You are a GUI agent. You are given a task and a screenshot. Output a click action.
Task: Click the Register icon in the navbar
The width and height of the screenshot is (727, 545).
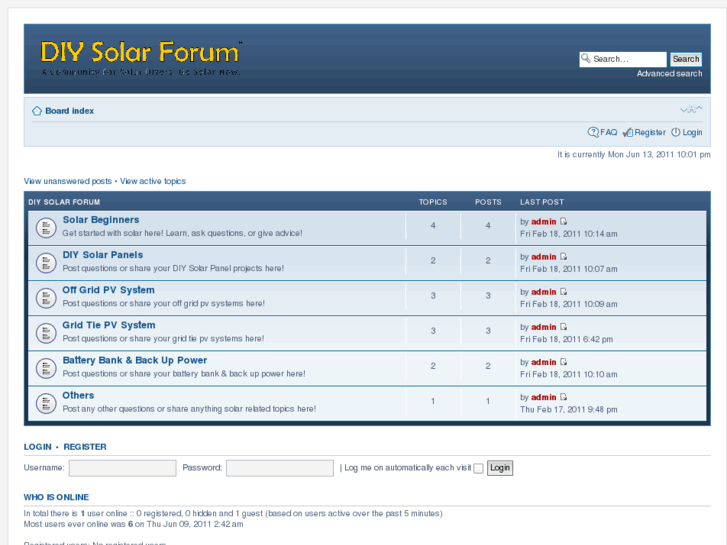(x=627, y=132)
